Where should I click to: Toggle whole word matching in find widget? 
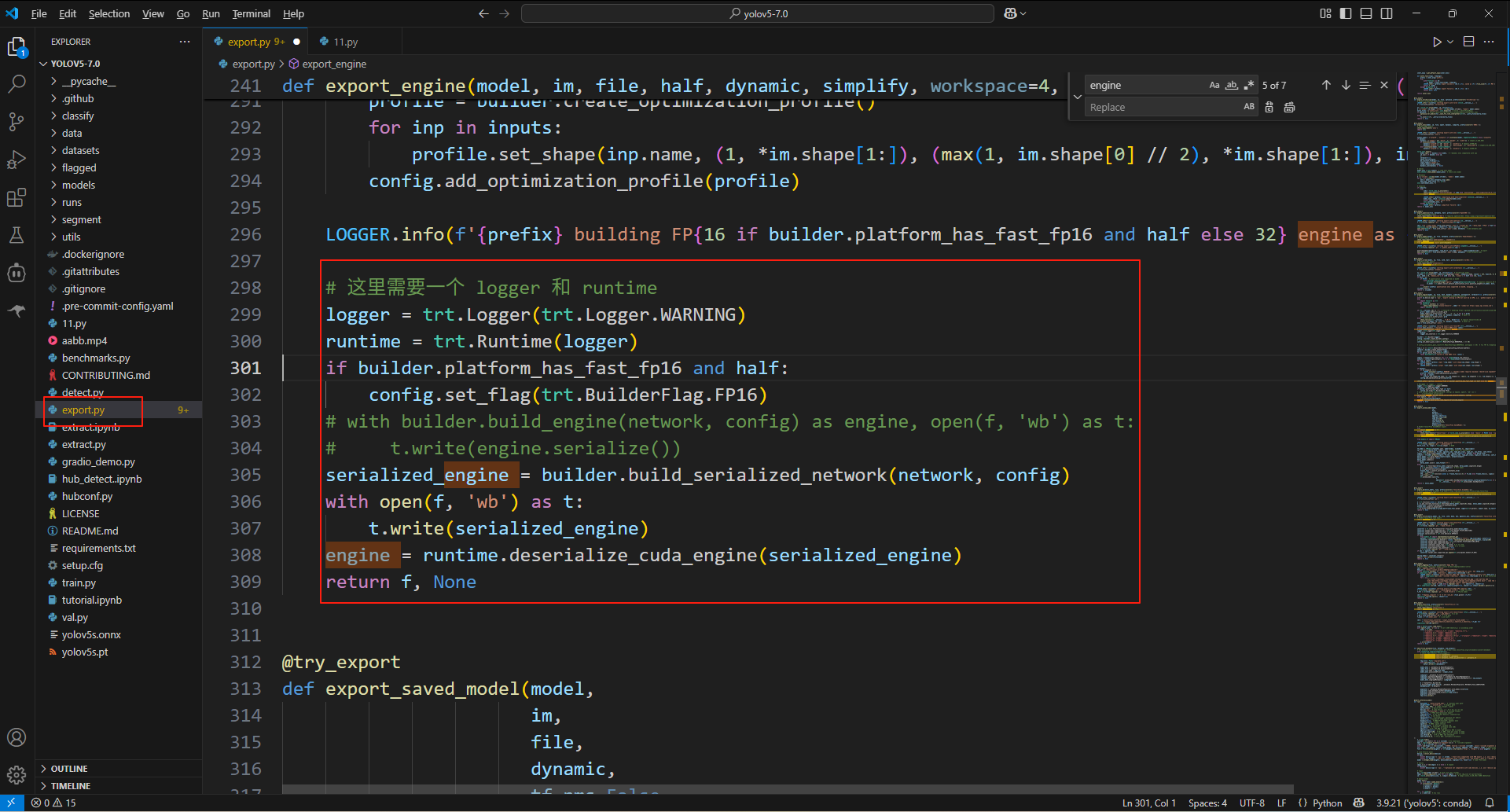[1232, 85]
